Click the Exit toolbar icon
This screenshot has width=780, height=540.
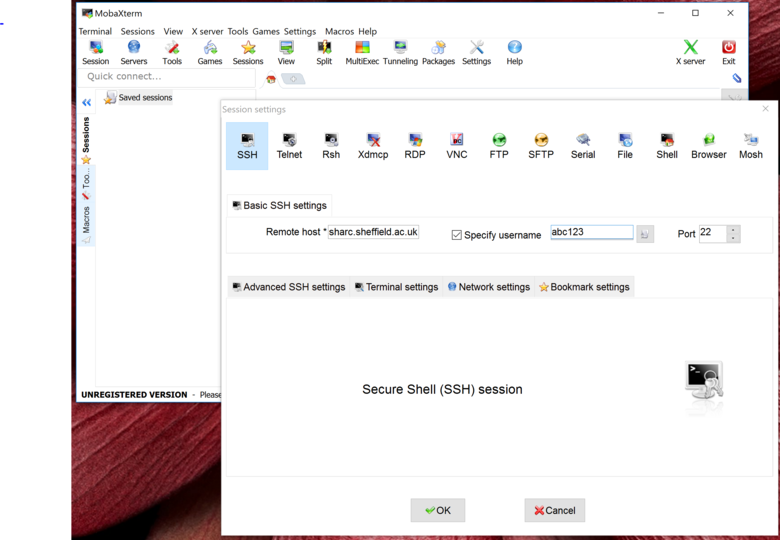(x=729, y=53)
